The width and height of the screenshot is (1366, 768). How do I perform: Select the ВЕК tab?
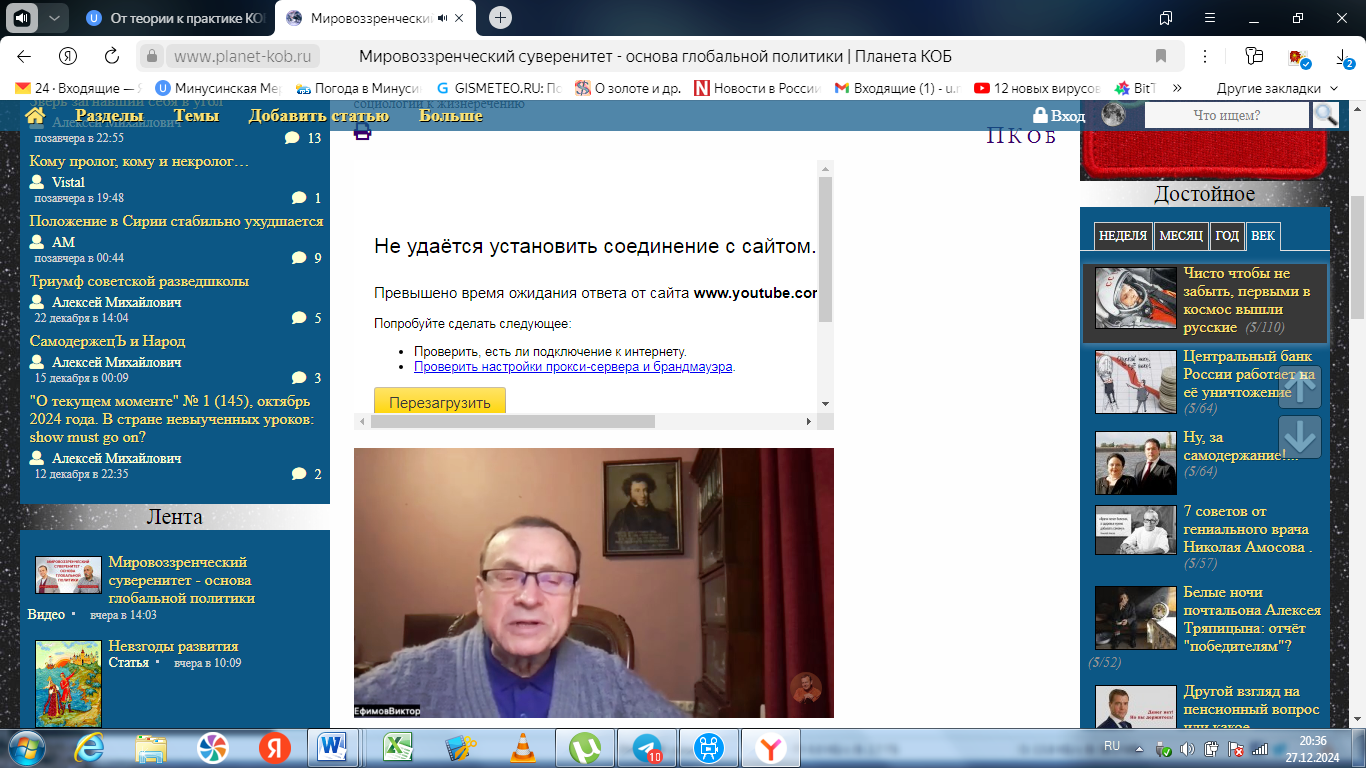(1262, 237)
